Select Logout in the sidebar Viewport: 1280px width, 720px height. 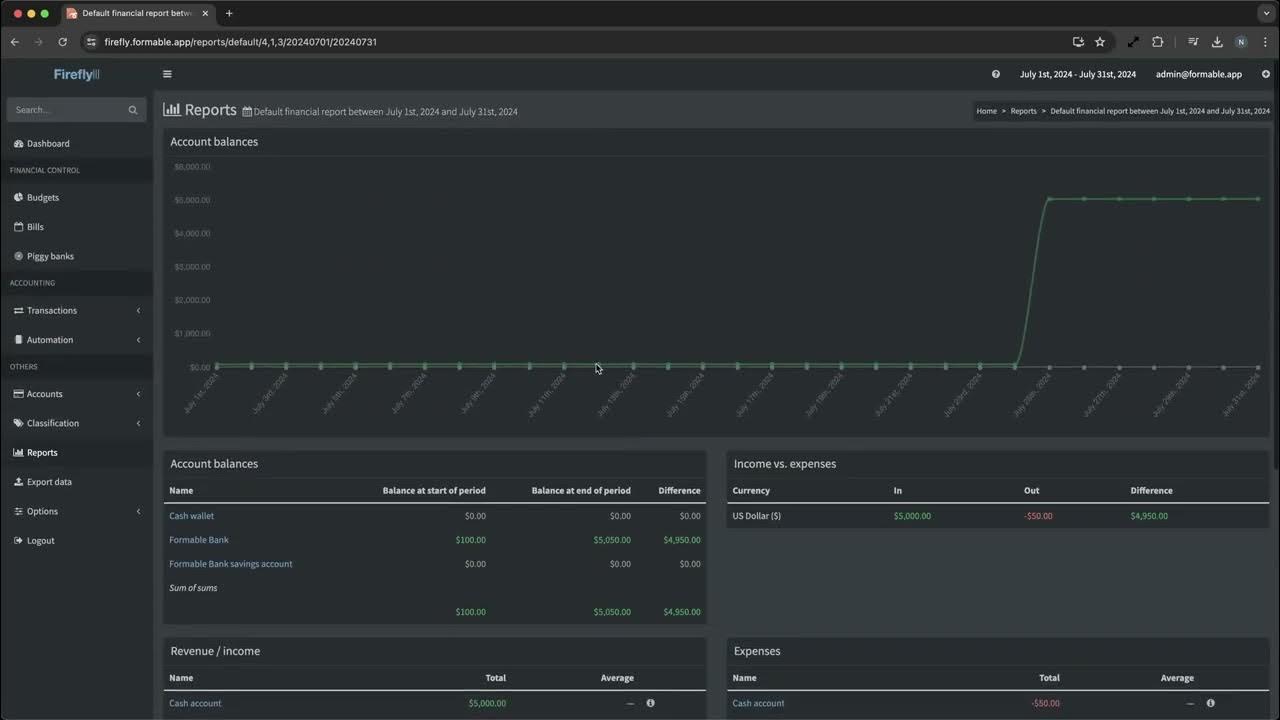point(41,541)
